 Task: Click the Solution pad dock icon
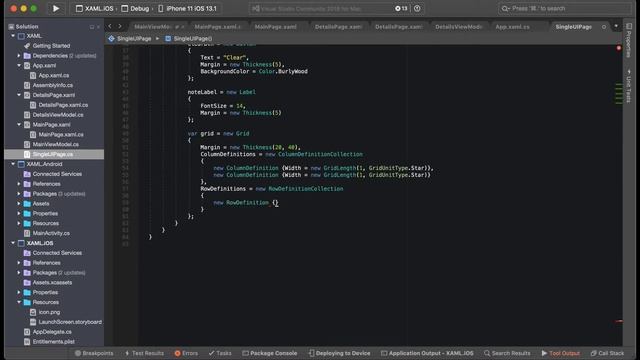(x=91, y=27)
